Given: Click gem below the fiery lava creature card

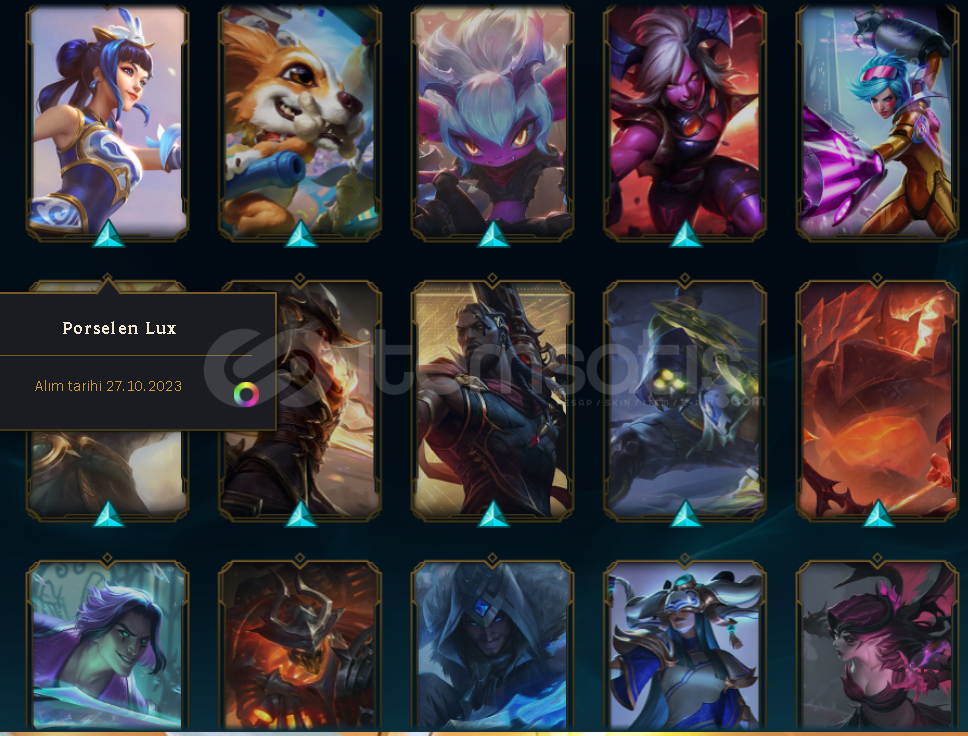Looking at the screenshot, I should 878,514.
